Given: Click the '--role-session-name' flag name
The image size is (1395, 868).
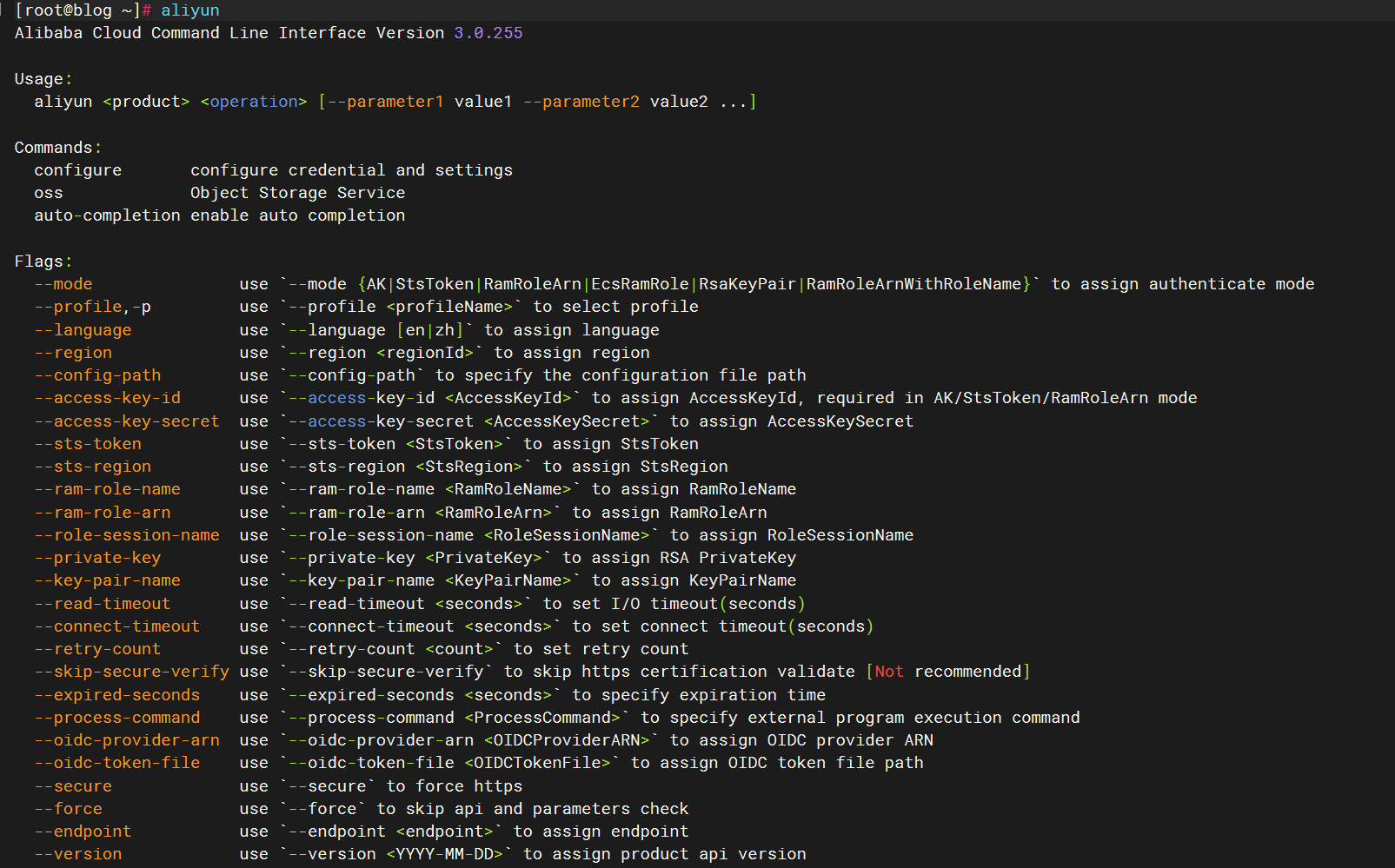Looking at the screenshot, I should 127,535.
